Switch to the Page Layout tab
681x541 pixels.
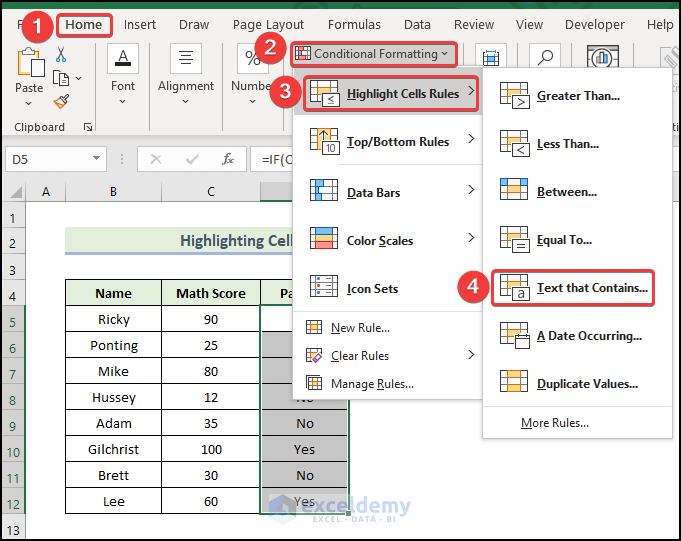click(x=268, y=25)
